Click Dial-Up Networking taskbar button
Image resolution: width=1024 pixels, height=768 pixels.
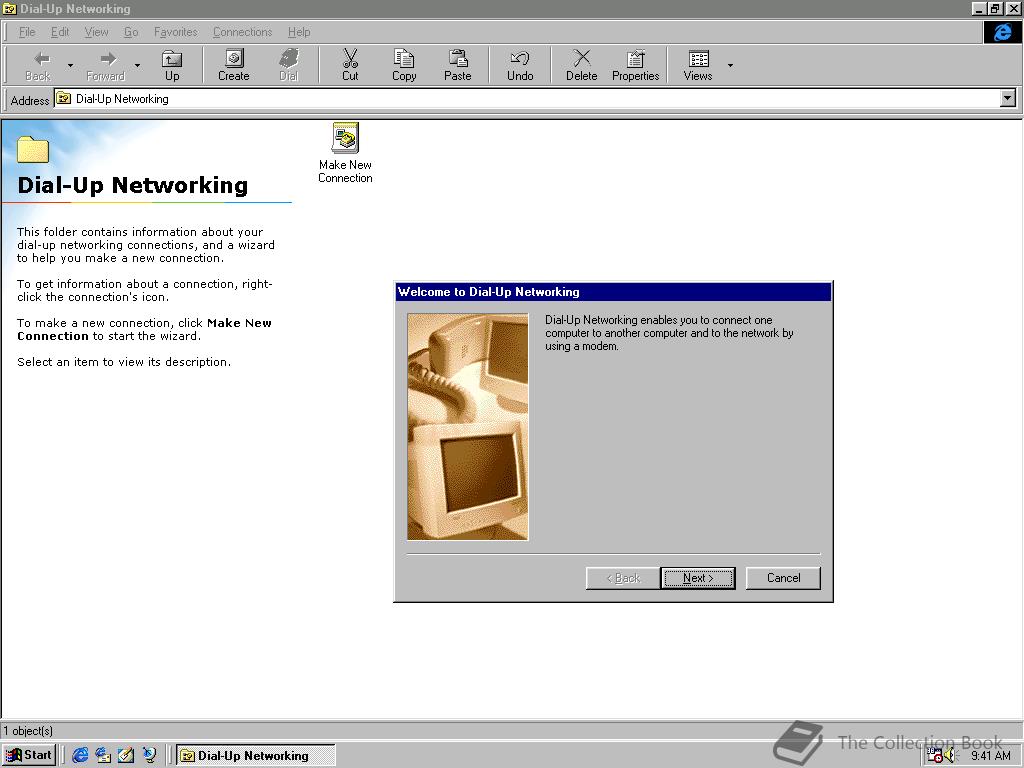tap(256, 756)
